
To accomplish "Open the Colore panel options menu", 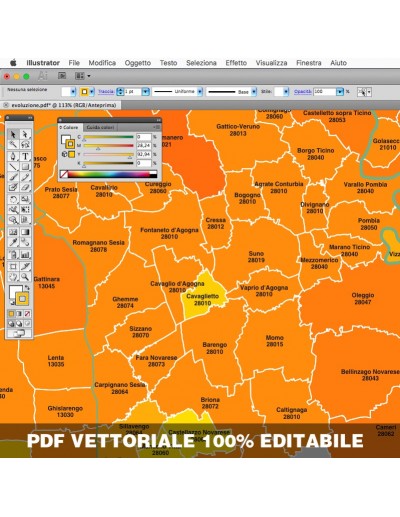I will click(157, 127).
